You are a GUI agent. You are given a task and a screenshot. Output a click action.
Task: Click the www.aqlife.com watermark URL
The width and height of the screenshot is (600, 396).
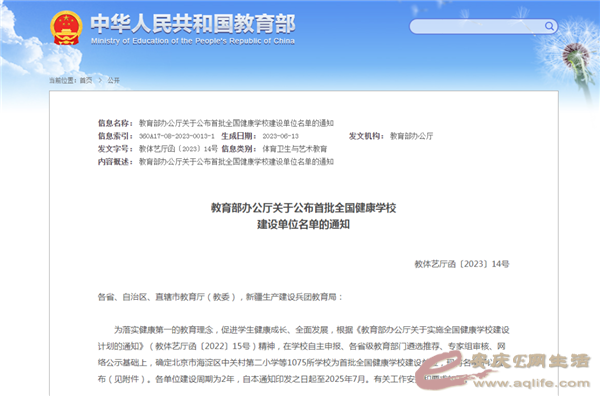point(532,383)
